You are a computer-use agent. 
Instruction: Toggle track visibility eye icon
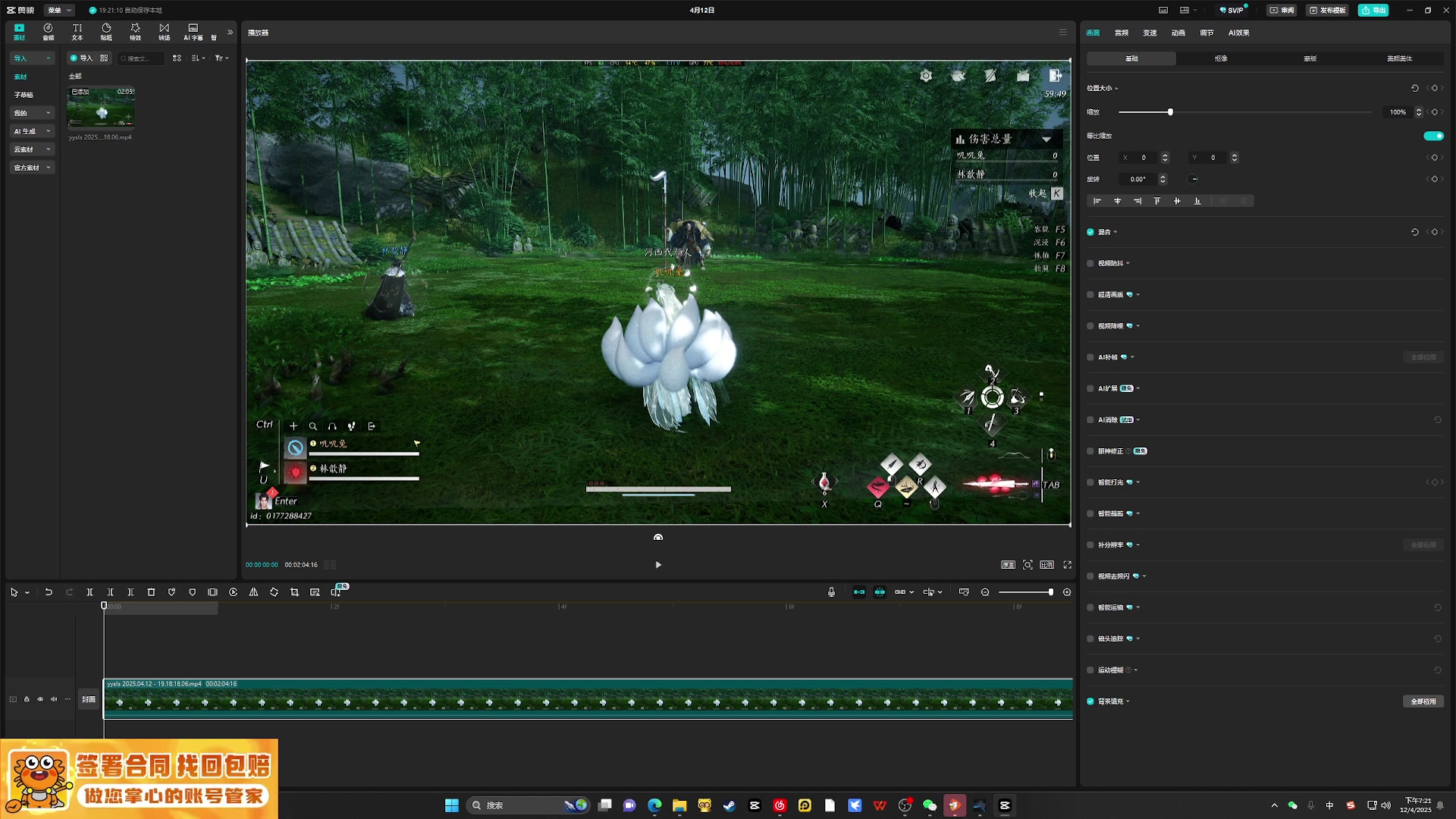coord(40,699)
